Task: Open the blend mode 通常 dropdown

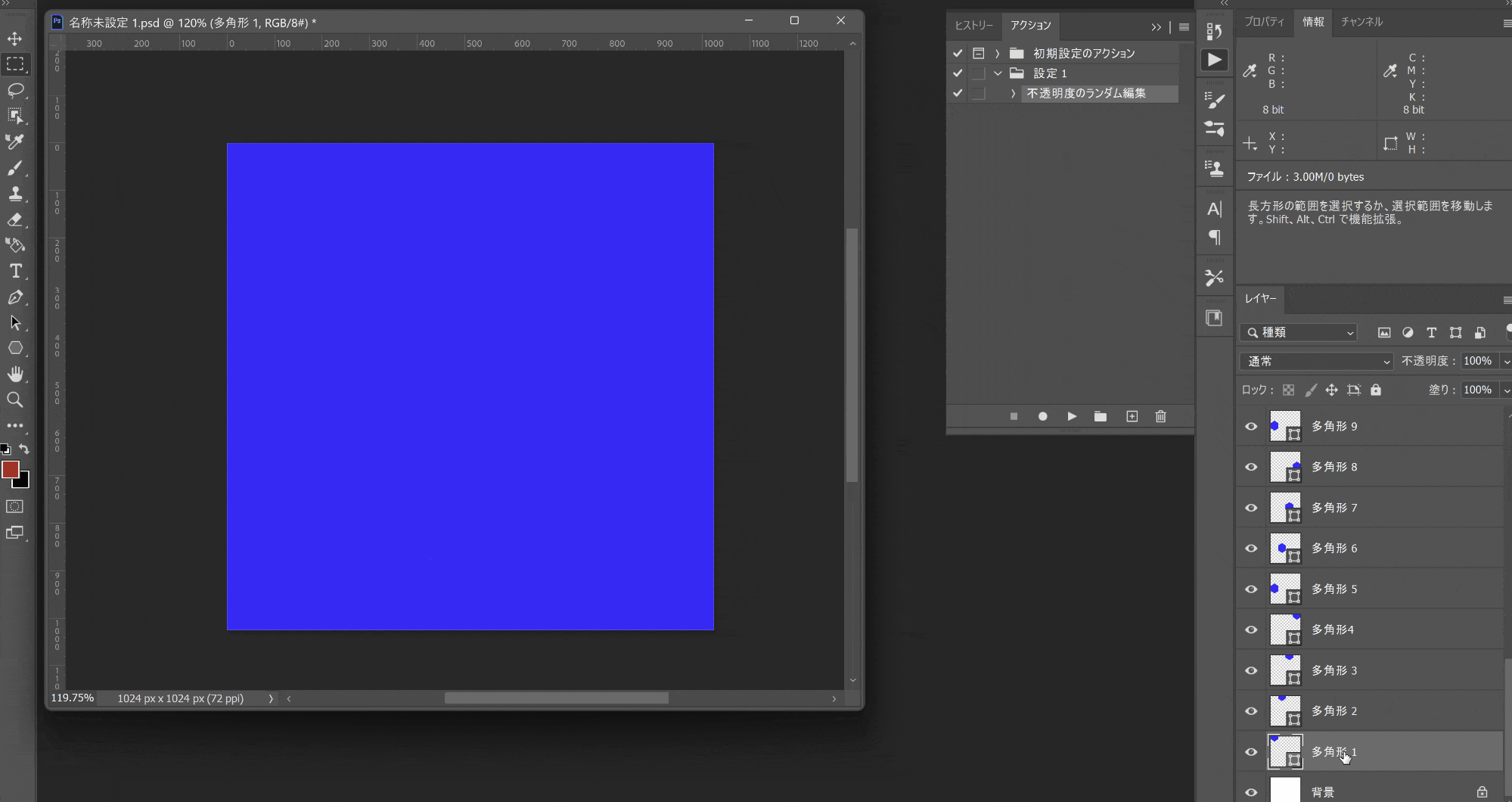Action: click(1316, 361)
